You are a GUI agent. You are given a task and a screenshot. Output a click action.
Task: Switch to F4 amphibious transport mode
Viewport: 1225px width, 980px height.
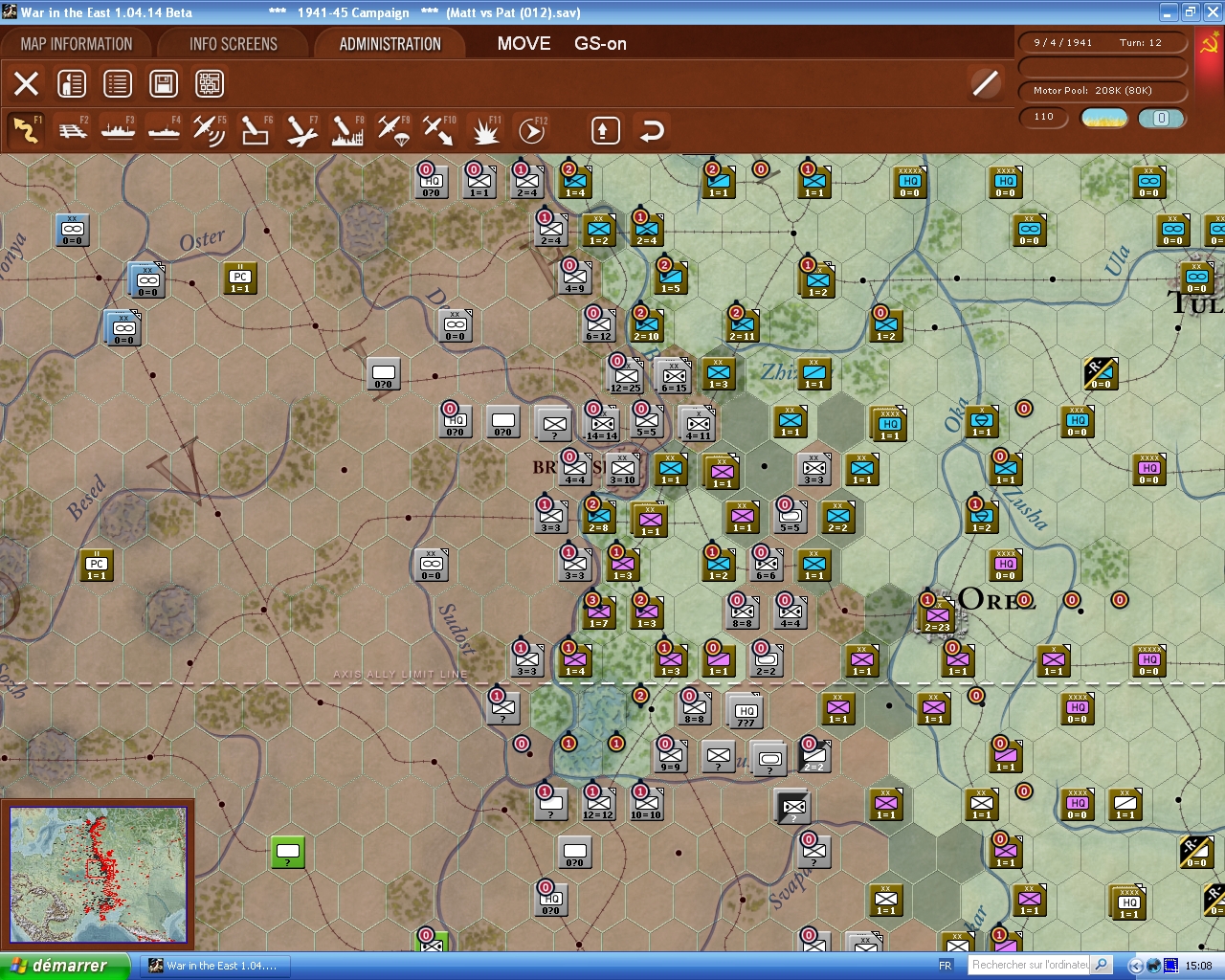pyautogui.click(x=165, y=130)
